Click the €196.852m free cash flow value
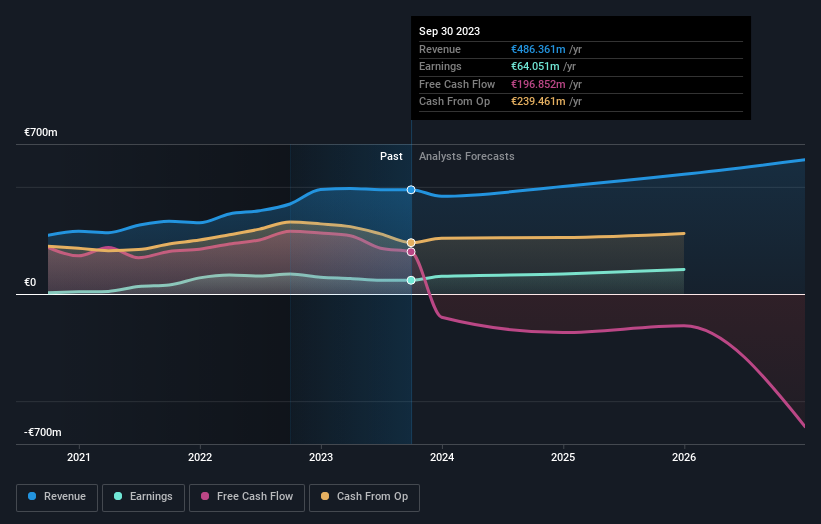This screenshot has height=524, width=821. (x=538, y=84)
